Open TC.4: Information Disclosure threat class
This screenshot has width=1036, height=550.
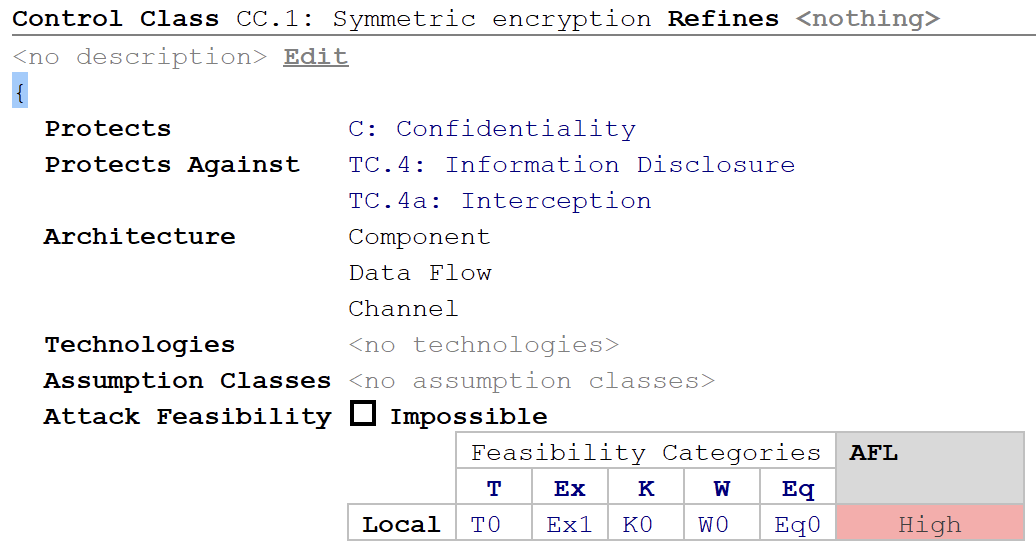572,165
